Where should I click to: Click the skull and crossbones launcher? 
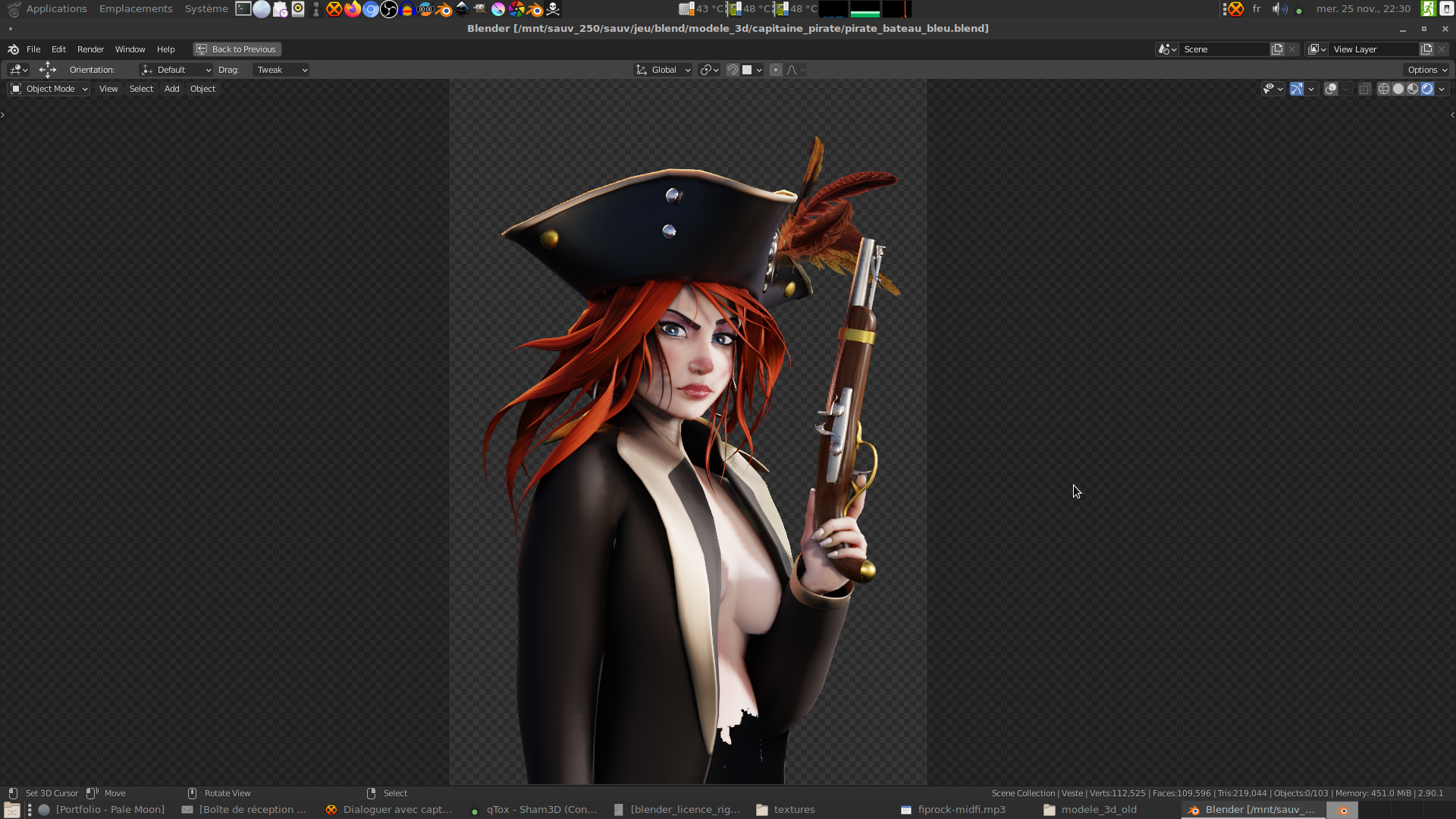553,9
